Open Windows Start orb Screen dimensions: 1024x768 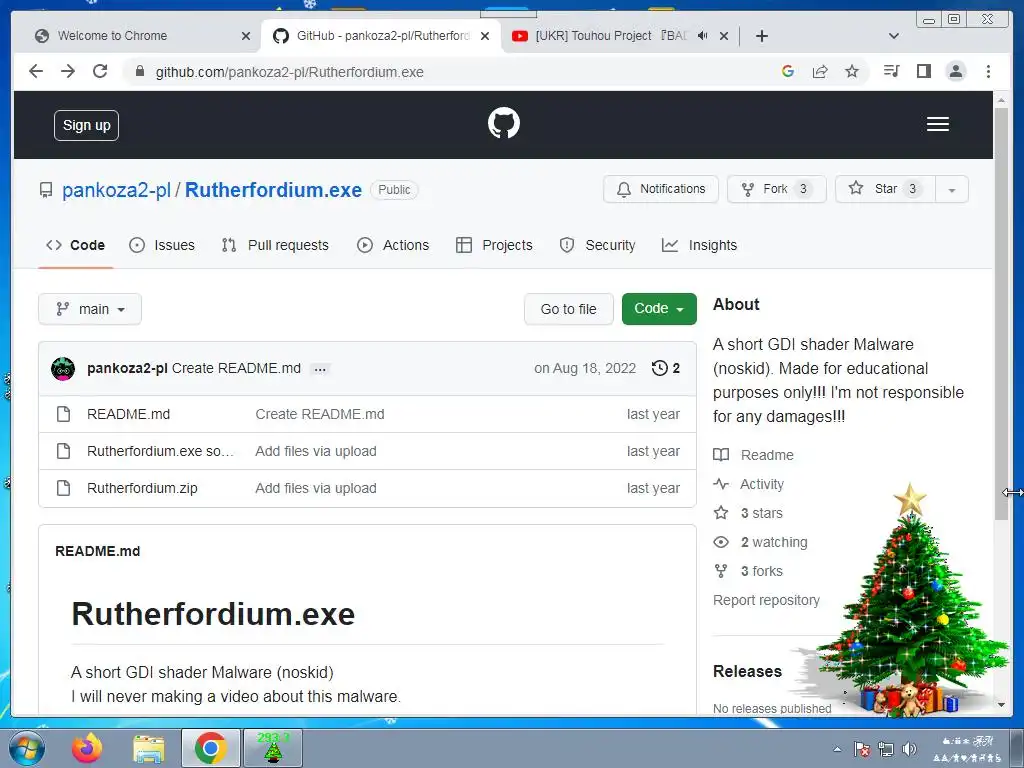[x=26, y=748]
